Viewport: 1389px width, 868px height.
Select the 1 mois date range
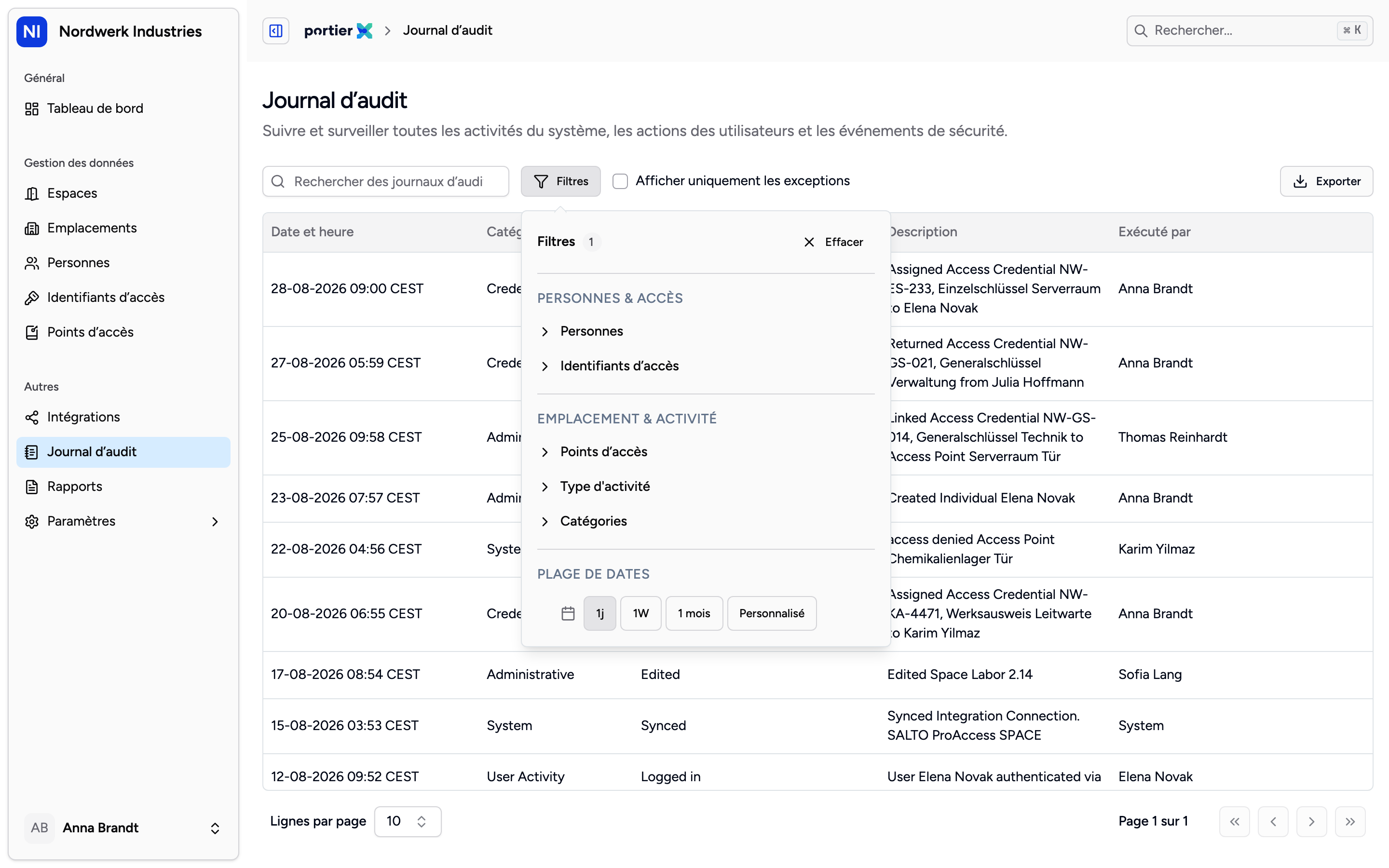coord(694,614)
